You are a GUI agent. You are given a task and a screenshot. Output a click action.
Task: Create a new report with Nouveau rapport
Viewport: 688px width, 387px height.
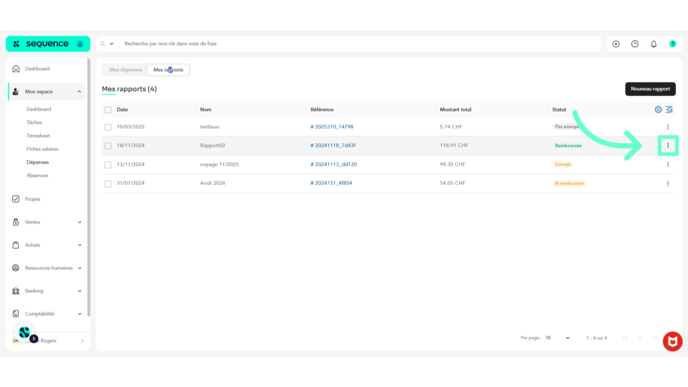click(x=650, y=89)
